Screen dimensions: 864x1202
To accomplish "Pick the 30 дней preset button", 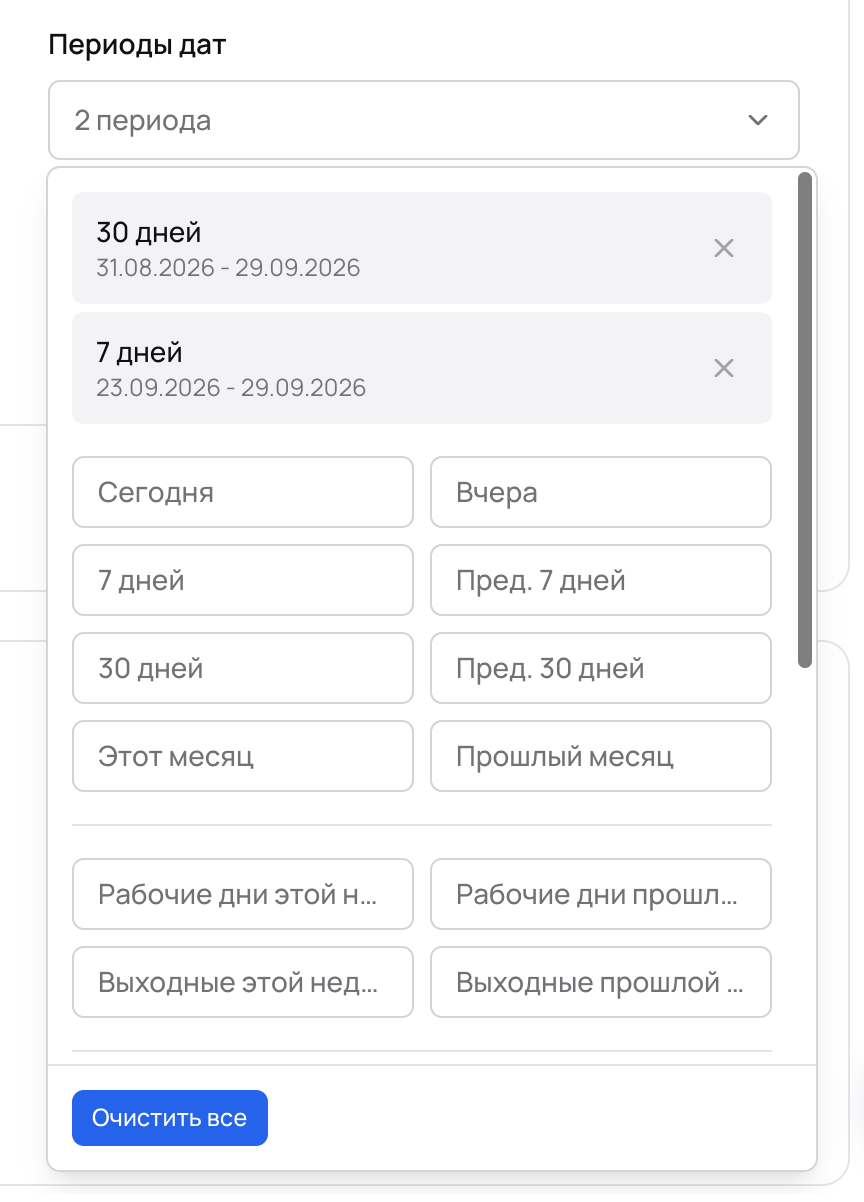I will point(243,668).
